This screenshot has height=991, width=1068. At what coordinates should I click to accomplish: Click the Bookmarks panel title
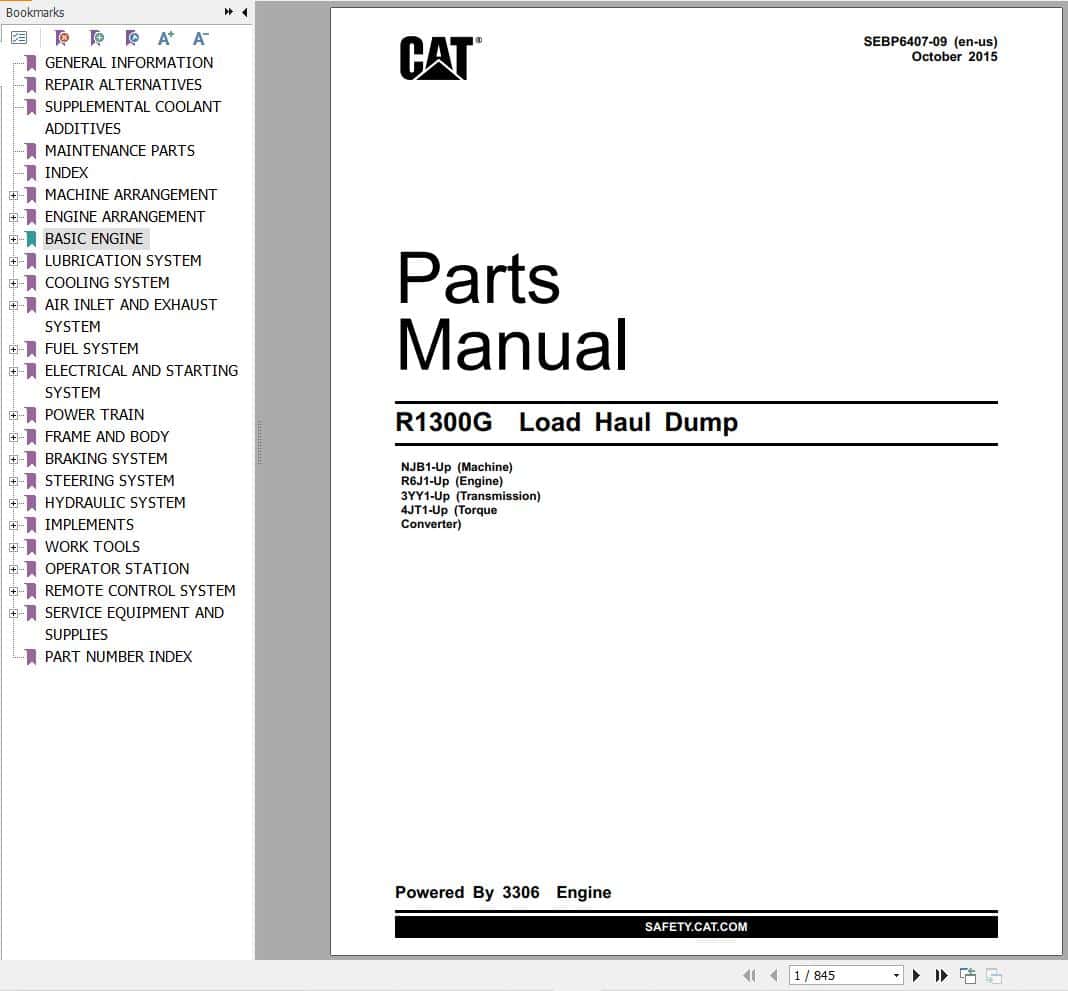tap(35, 12)
